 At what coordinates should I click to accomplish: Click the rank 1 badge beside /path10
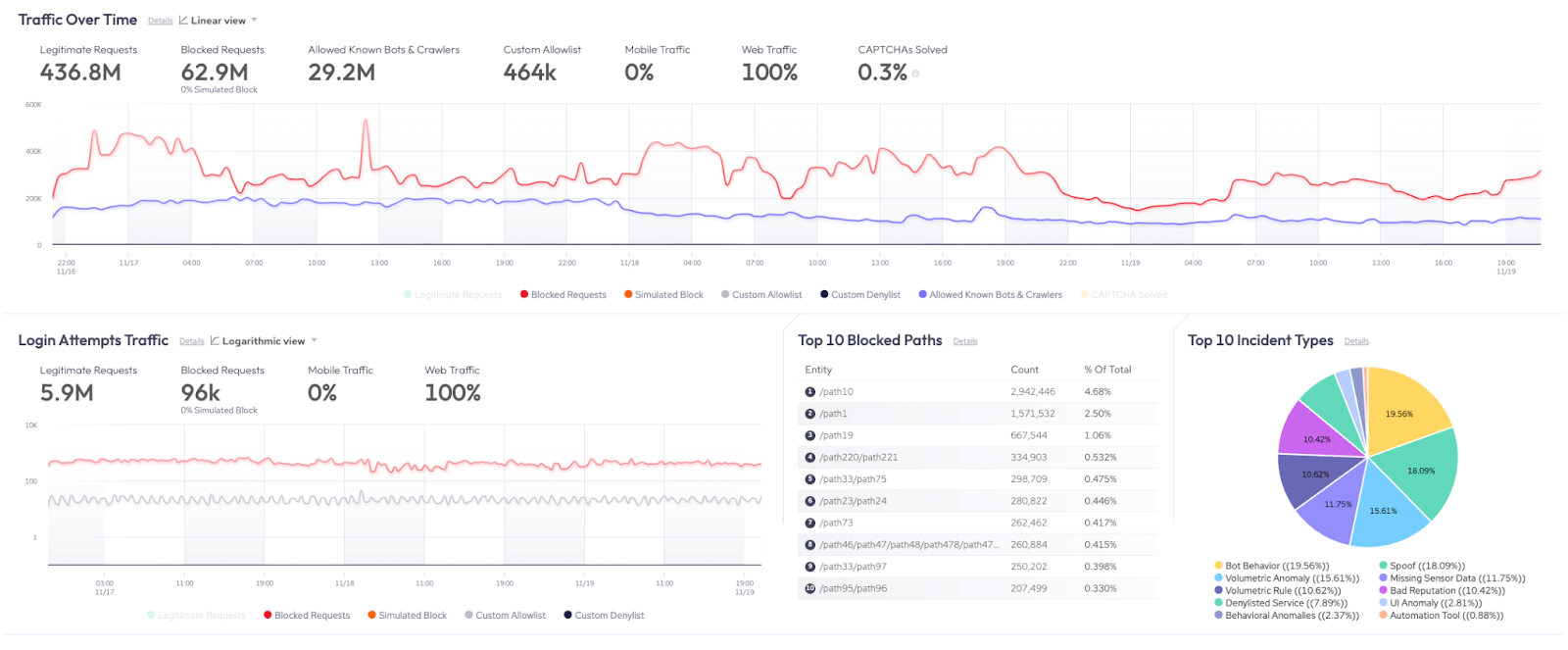pyautogui.click(x=809, y=392)
